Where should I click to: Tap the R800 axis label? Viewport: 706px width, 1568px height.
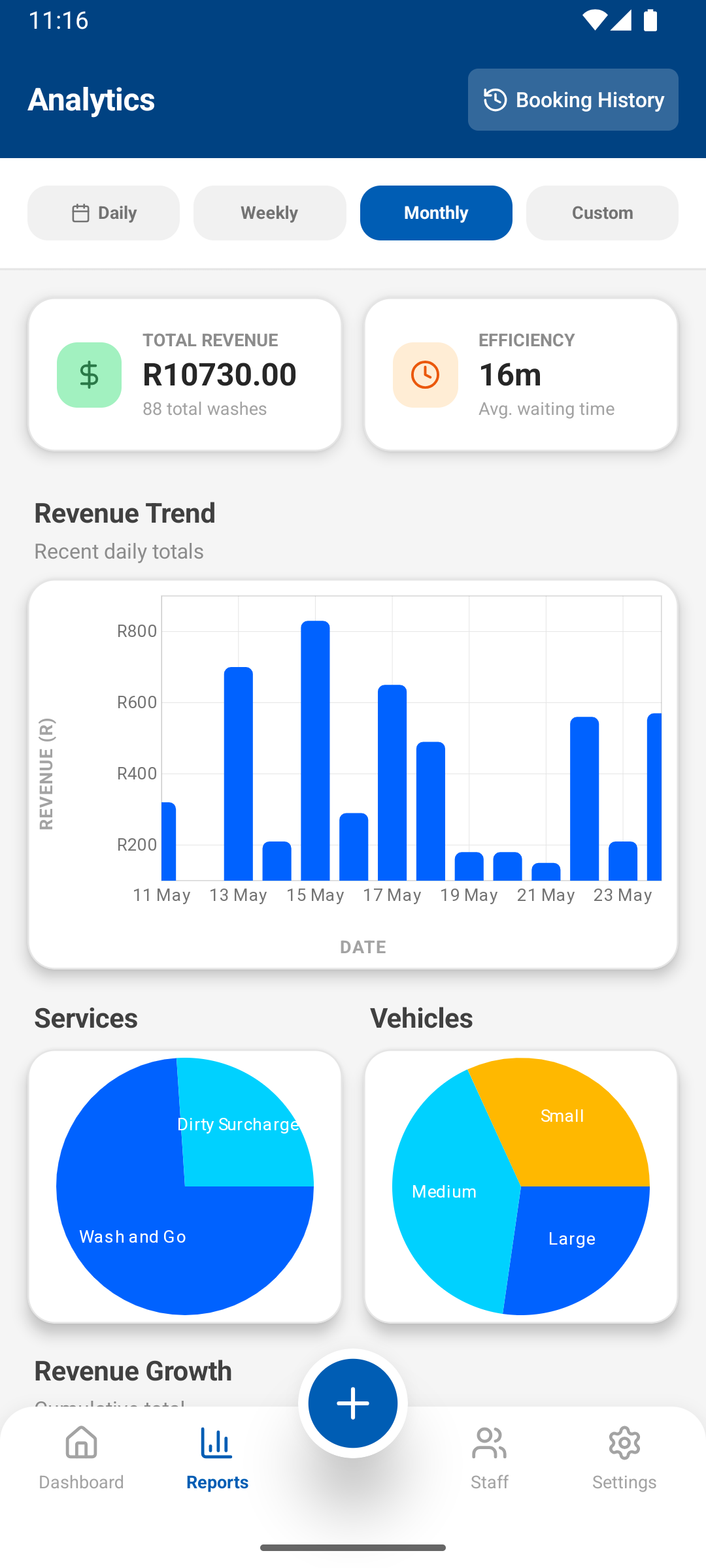coord(137,631)
